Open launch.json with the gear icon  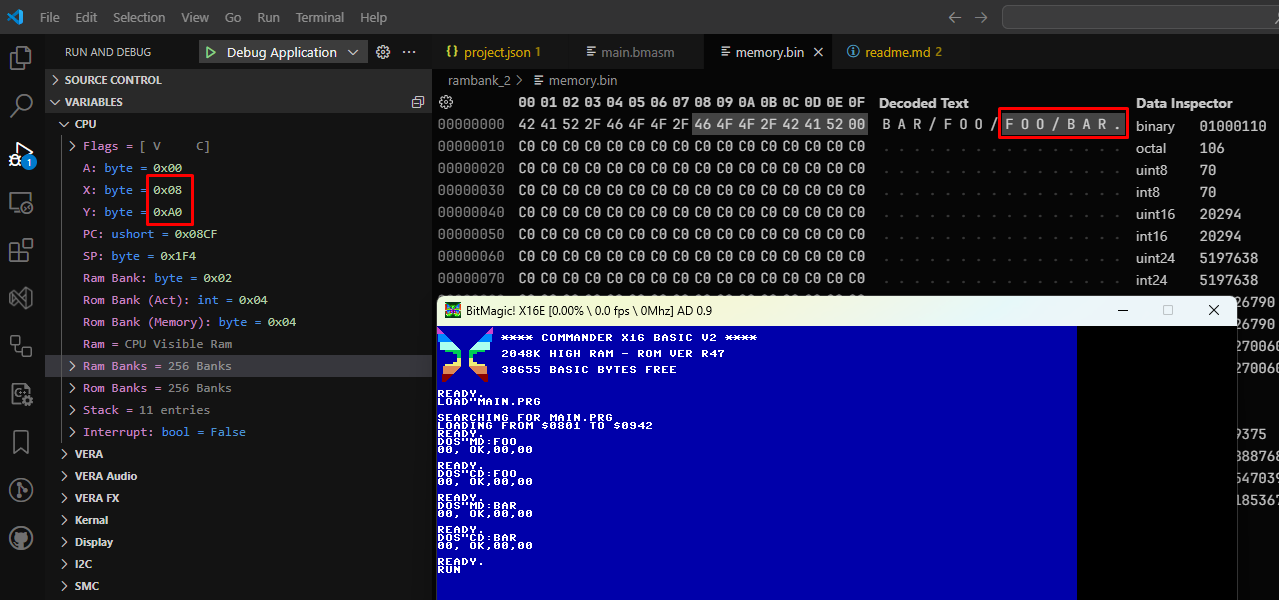tap(383, 52)
